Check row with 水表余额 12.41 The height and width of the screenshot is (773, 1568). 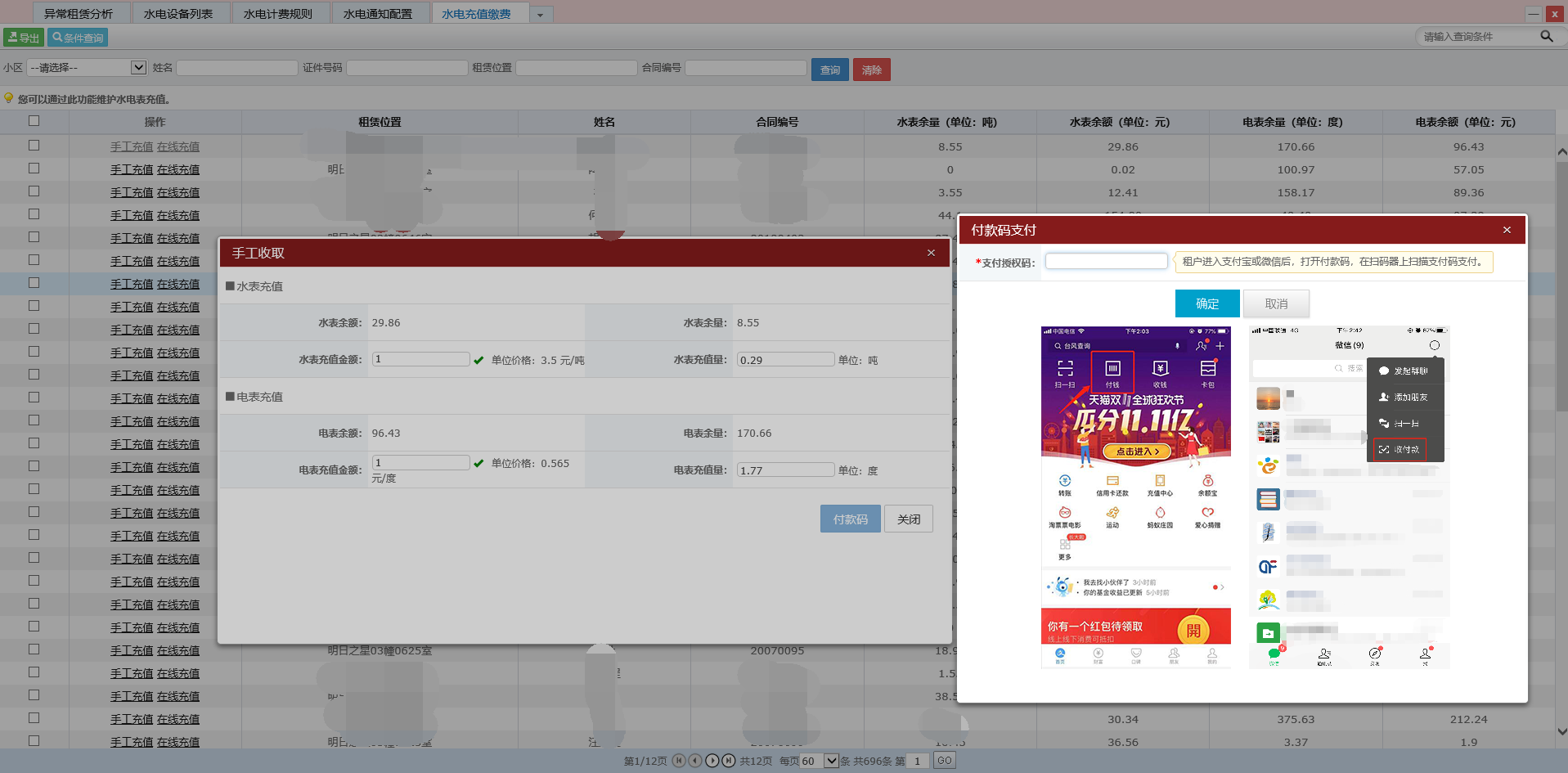tap(34, 191)
